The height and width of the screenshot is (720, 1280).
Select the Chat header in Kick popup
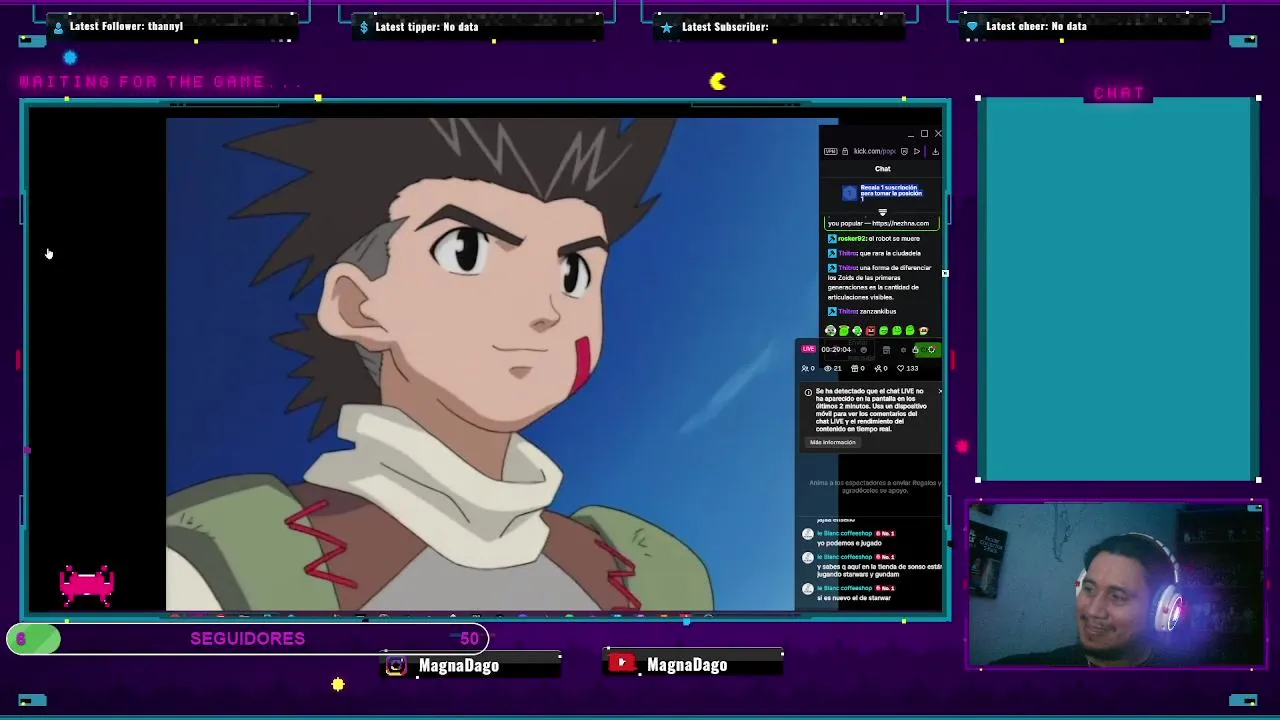(x=883, y=168)
